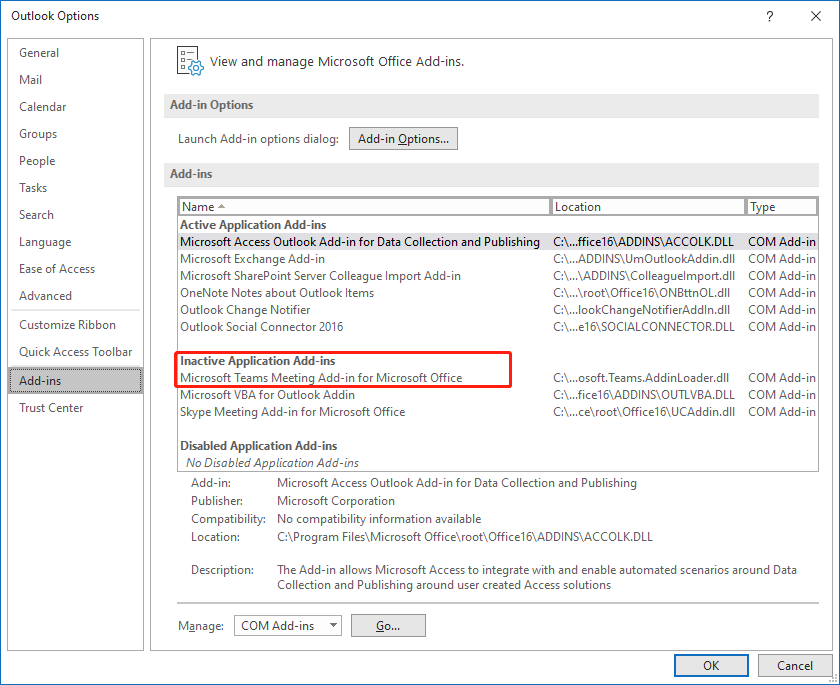
Task: Click the Add-in Options button
Action: [403, 138]
